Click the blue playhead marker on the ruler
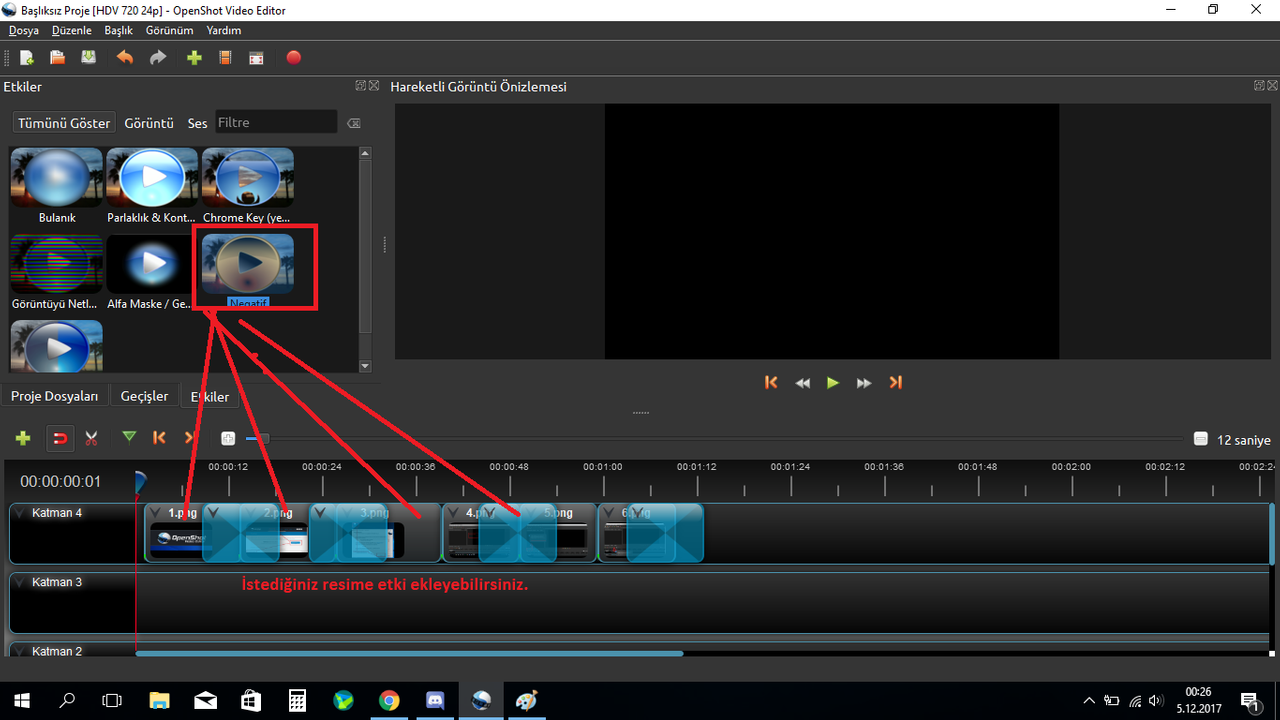The width and height of the screenshot is (1280, 720). click(x=140, y=481)
